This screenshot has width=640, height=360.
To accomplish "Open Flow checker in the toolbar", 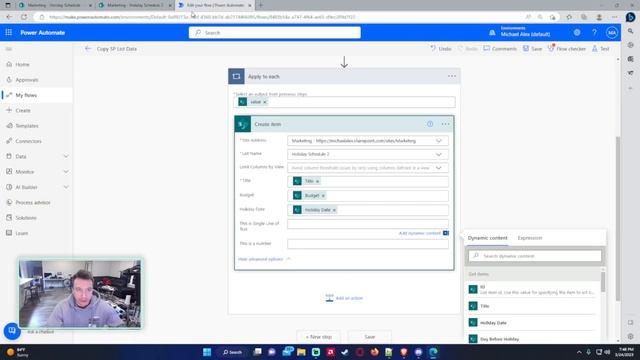I will tap(567, 49).
